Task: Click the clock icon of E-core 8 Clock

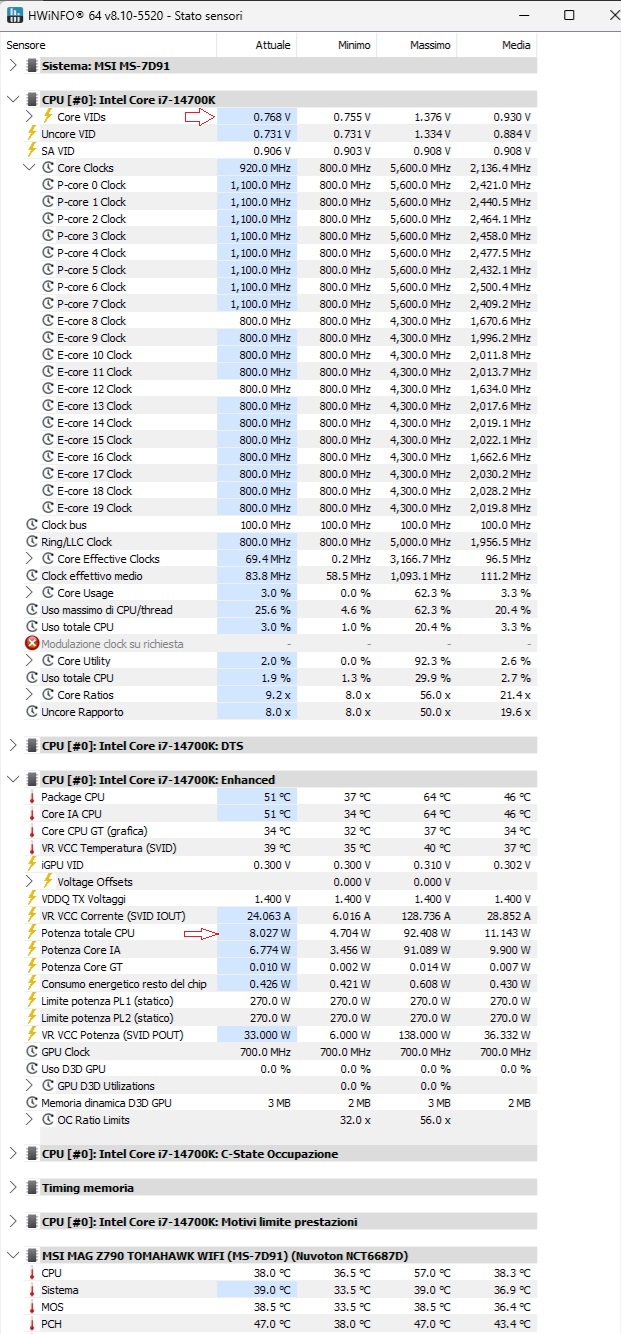Action: tap(47, 320)
